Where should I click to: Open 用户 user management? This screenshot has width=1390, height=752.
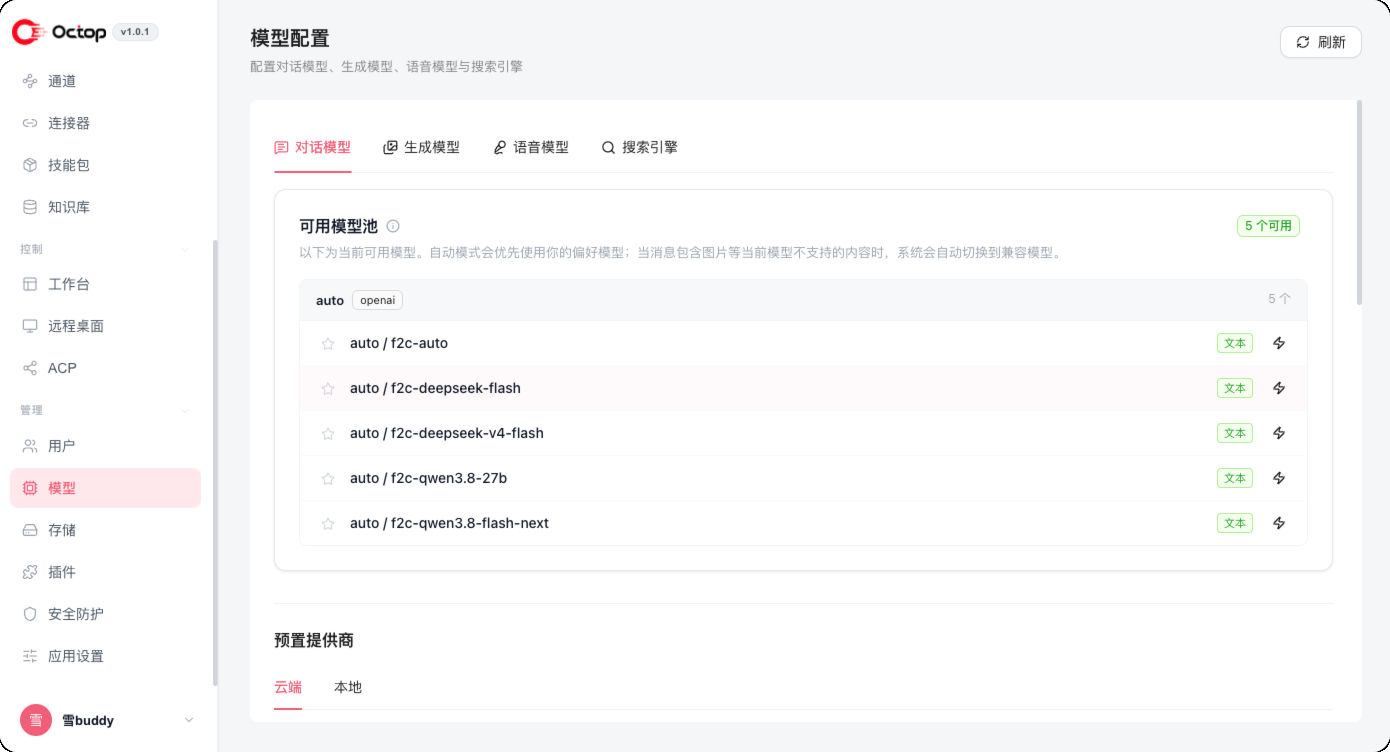105,446
